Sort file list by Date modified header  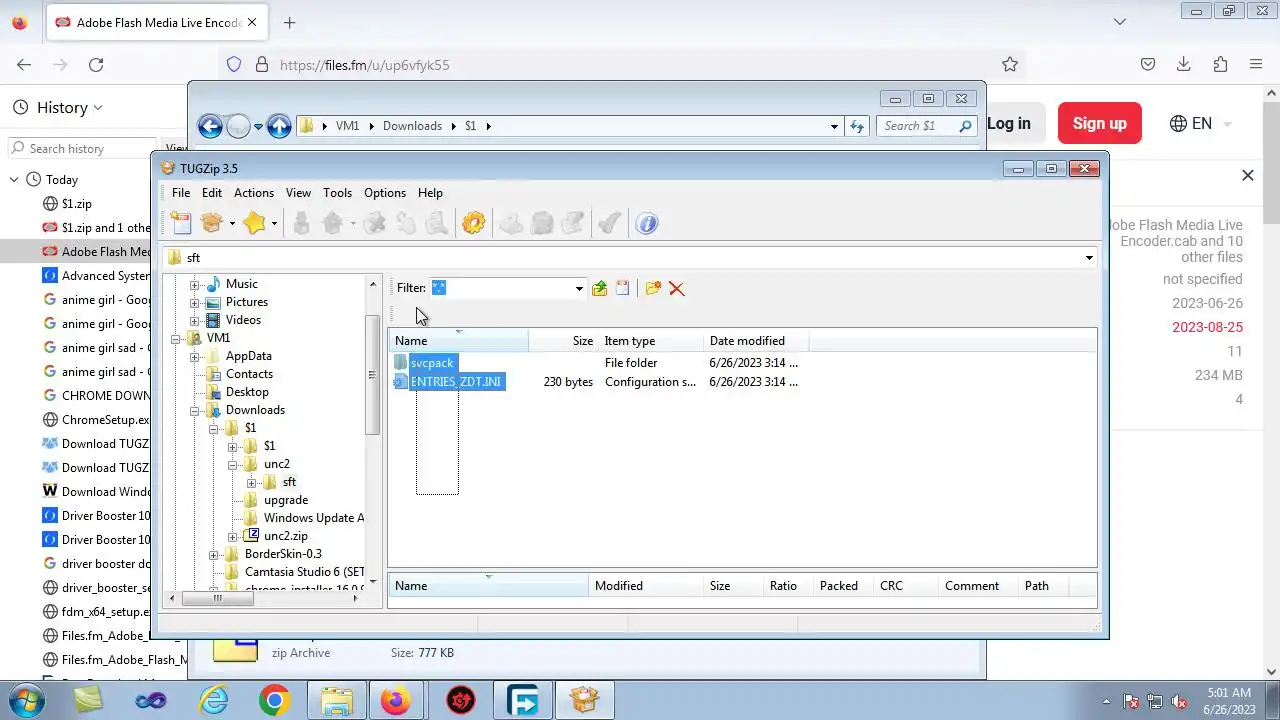pyautogui.click(x=754, y=341)
